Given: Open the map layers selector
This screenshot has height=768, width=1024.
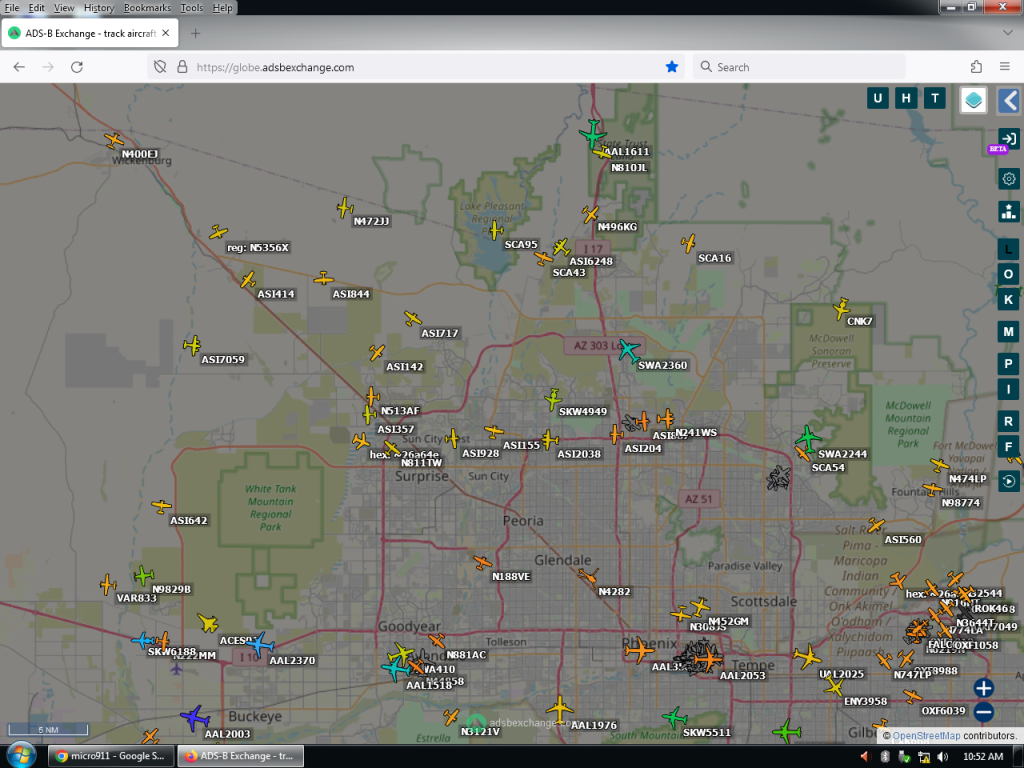Looking at the screenshot, I should [973, 100].
